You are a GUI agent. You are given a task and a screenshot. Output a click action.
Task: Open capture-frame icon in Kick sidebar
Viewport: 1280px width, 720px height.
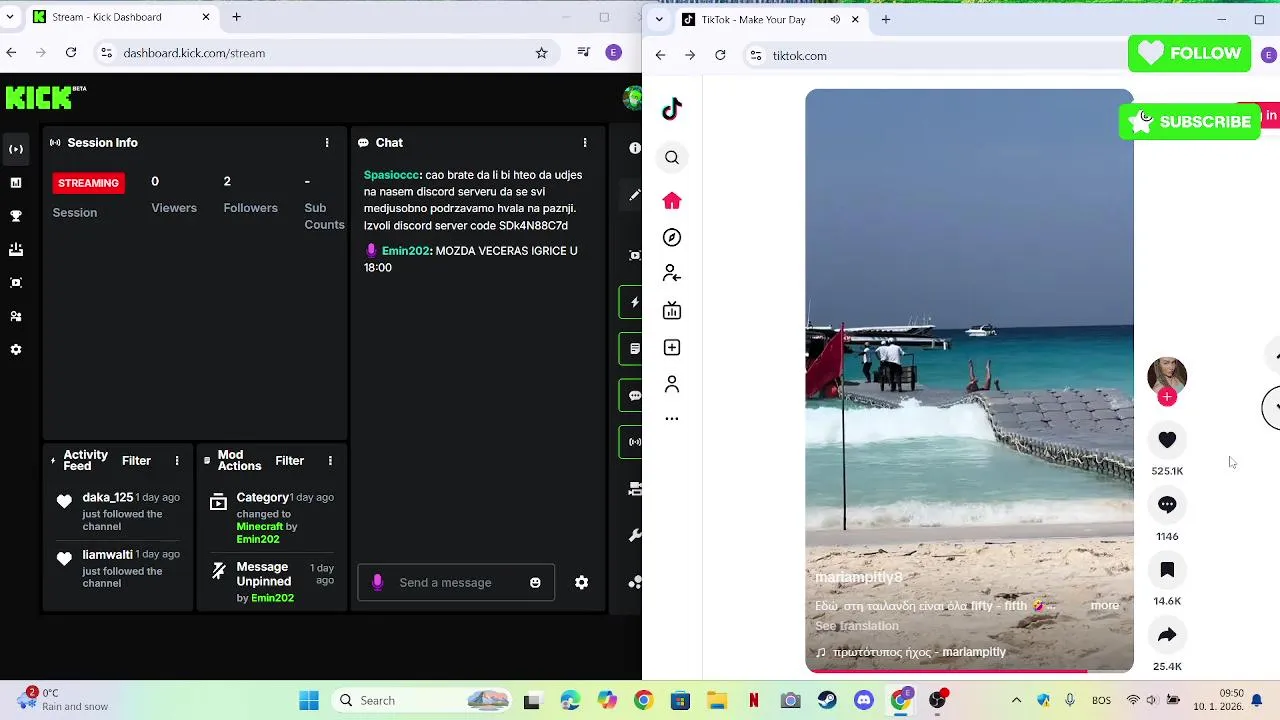(x=16, y=283)
